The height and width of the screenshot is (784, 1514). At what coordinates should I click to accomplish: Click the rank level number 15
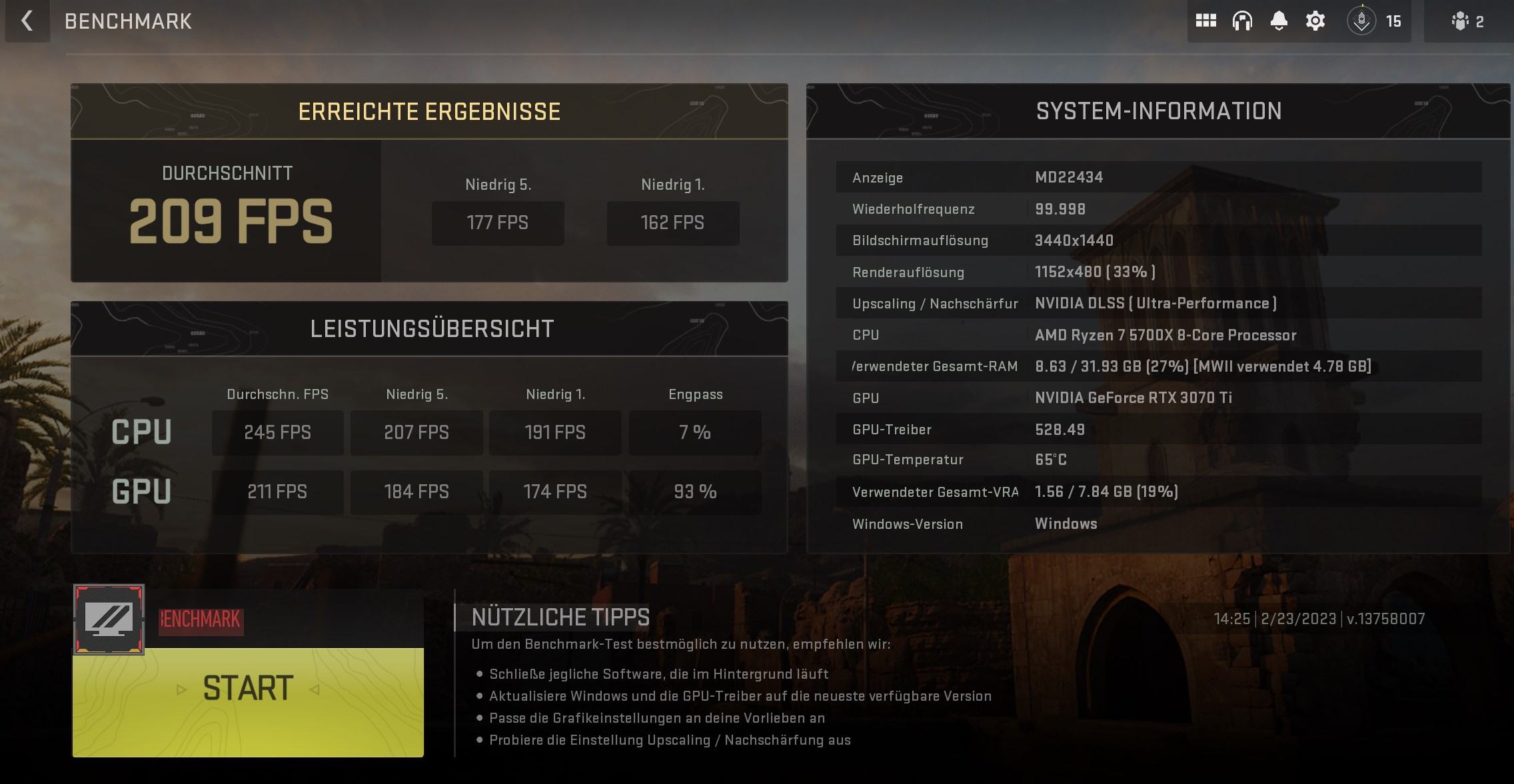[x=1393, y=21]
